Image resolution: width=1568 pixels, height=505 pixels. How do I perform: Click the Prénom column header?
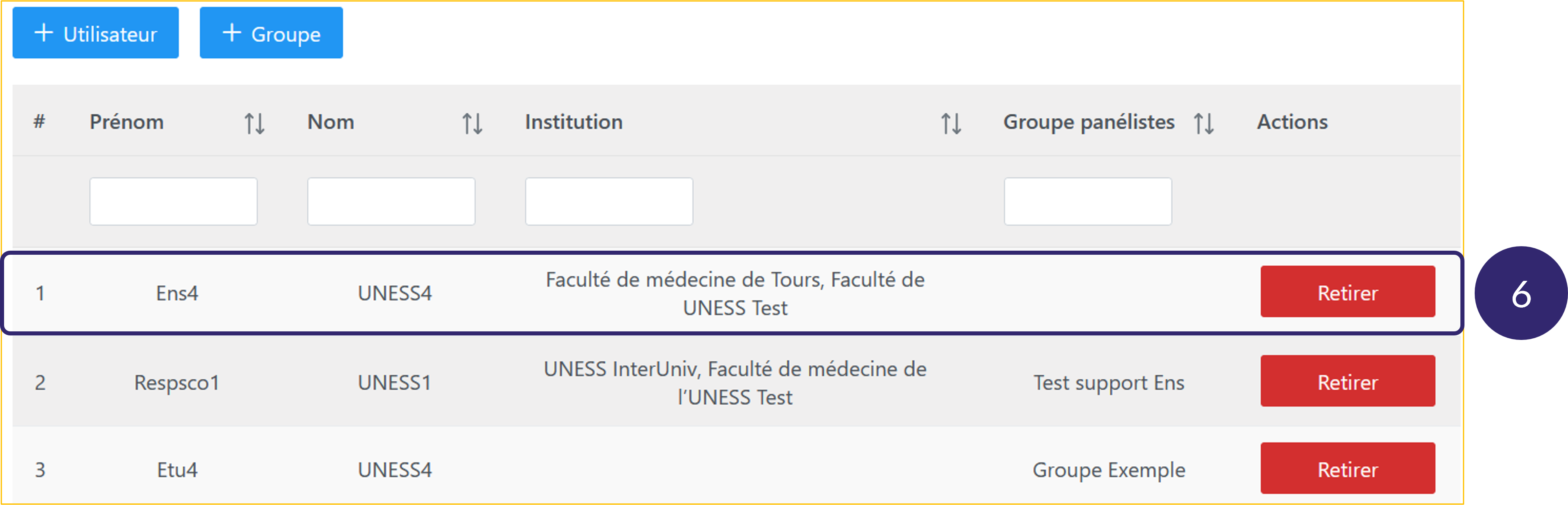pos(127,122)
